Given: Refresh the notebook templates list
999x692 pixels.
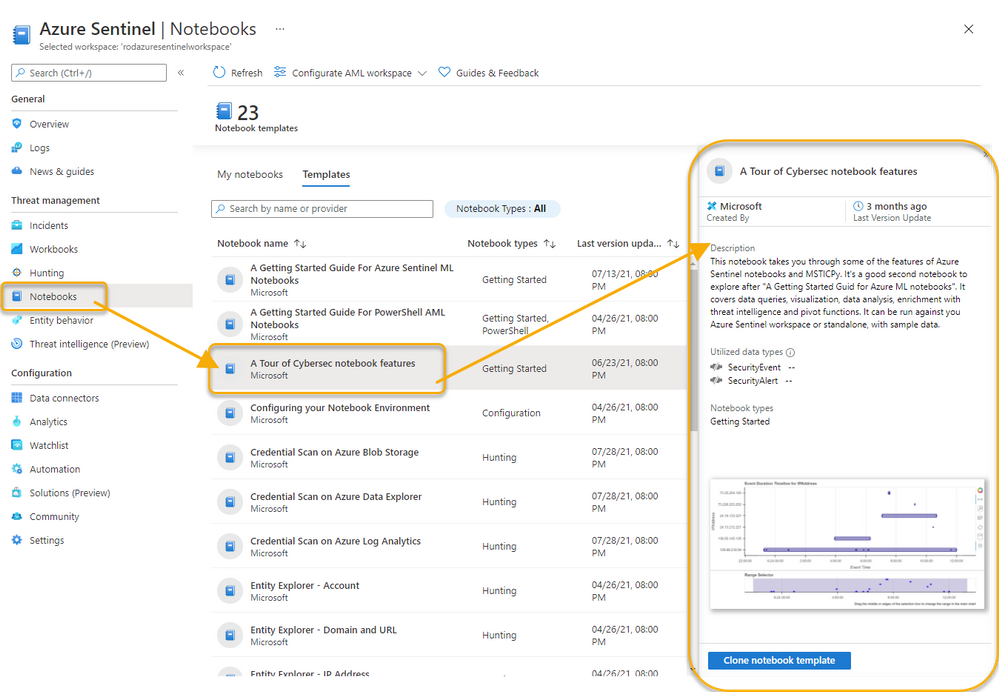Looking at the screenshot, I should (238, 72).
